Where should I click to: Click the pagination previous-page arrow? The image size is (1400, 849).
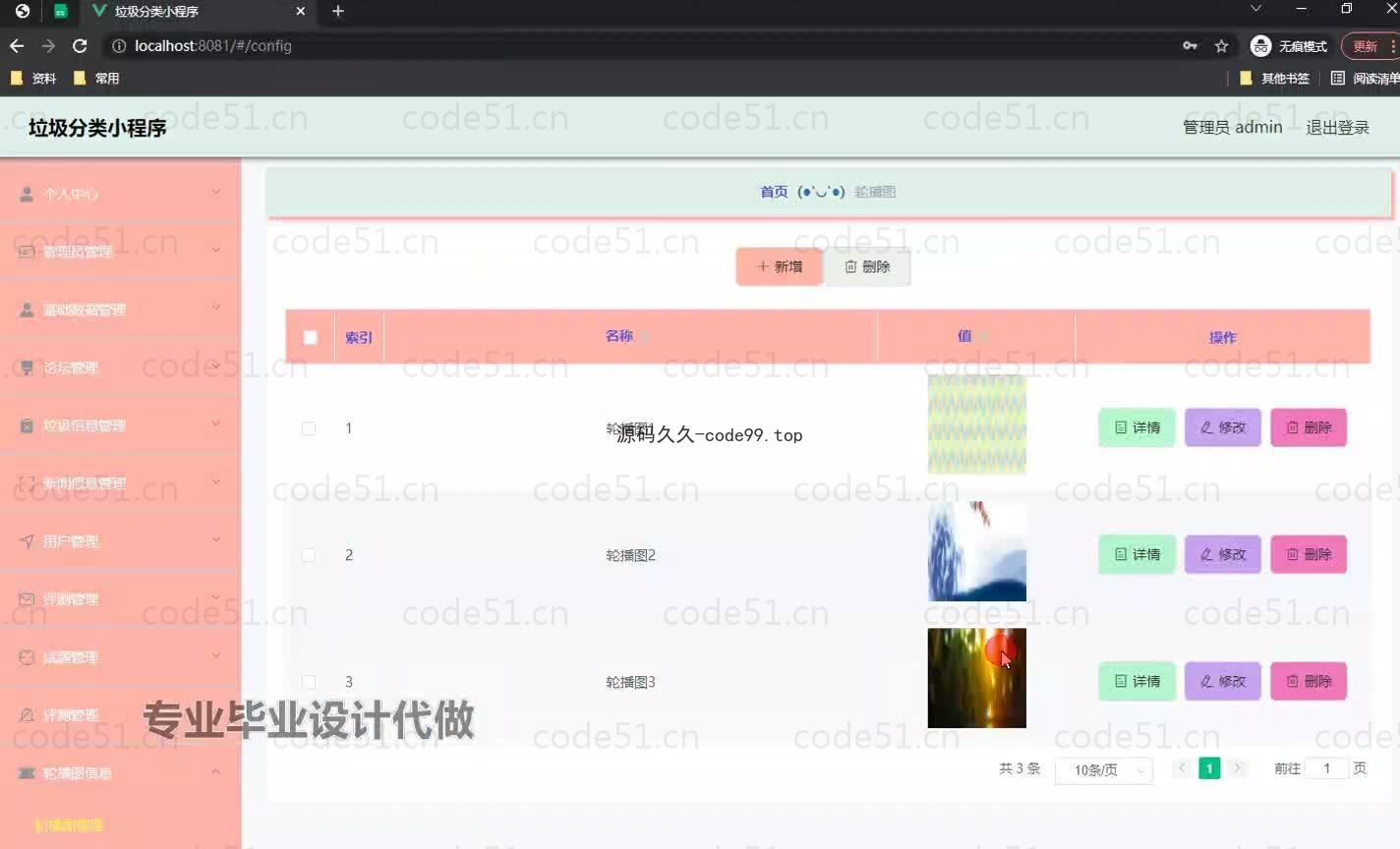(x=1182, y=768)
